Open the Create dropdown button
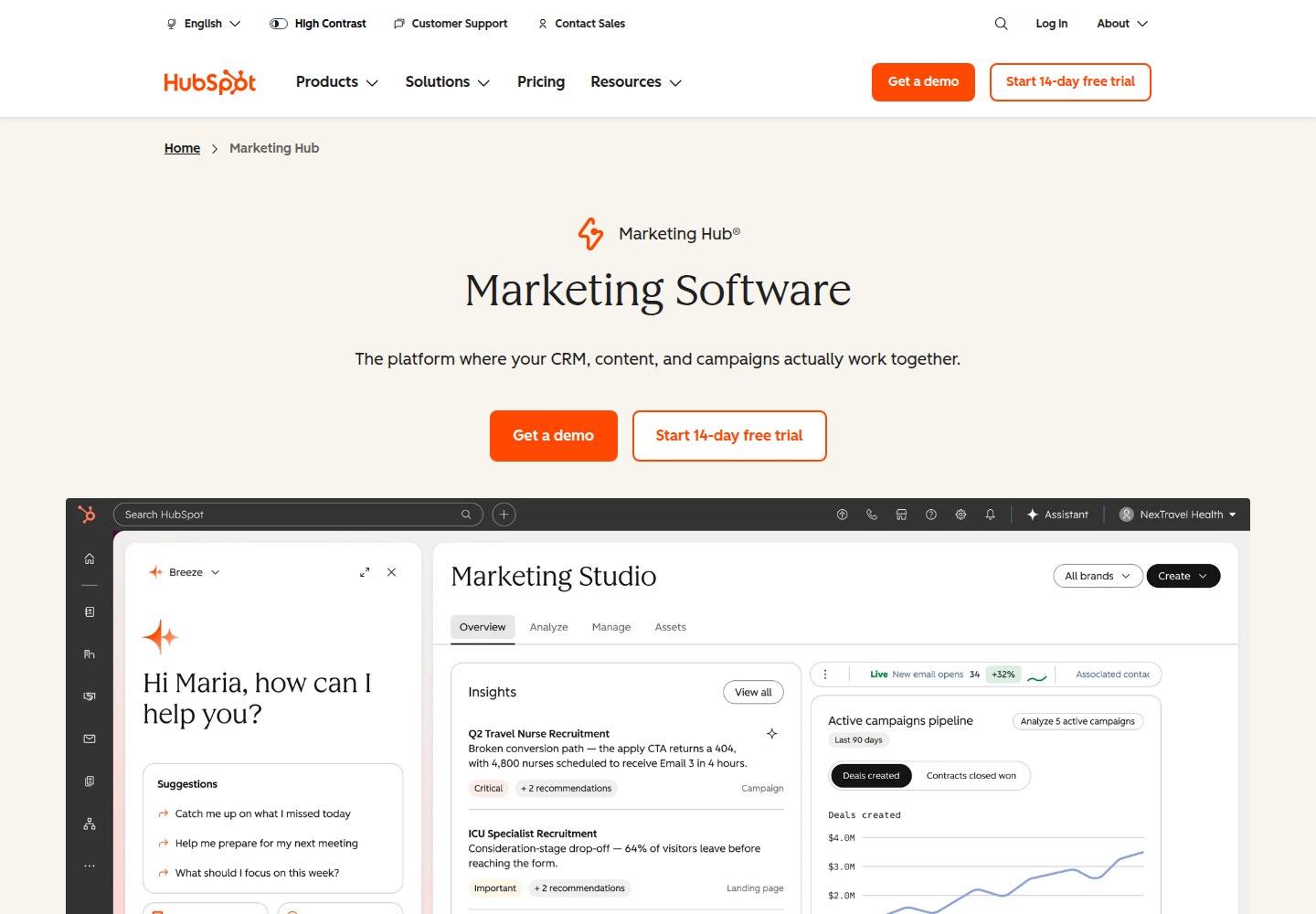Viewport: 1316px width, 914px height. pyautogui.click(x=1183, y=576)
